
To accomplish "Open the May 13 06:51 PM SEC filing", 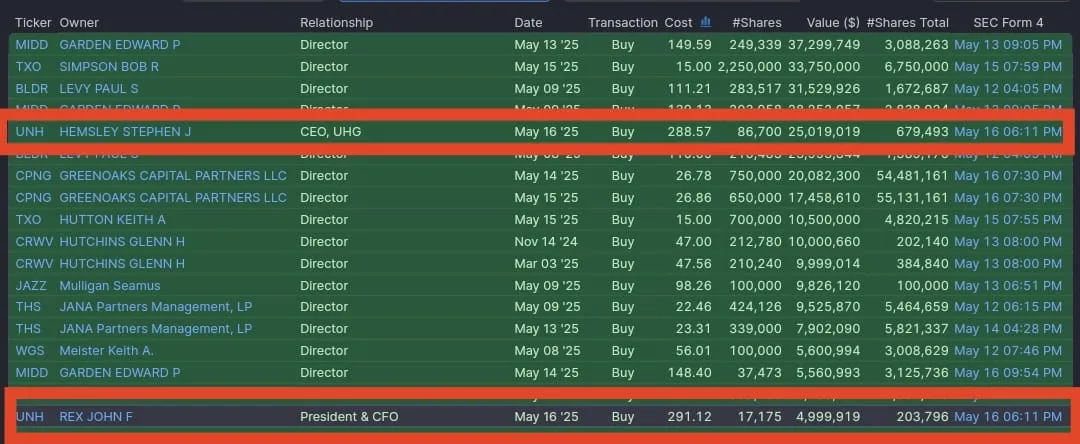I will coord(1008,286).
